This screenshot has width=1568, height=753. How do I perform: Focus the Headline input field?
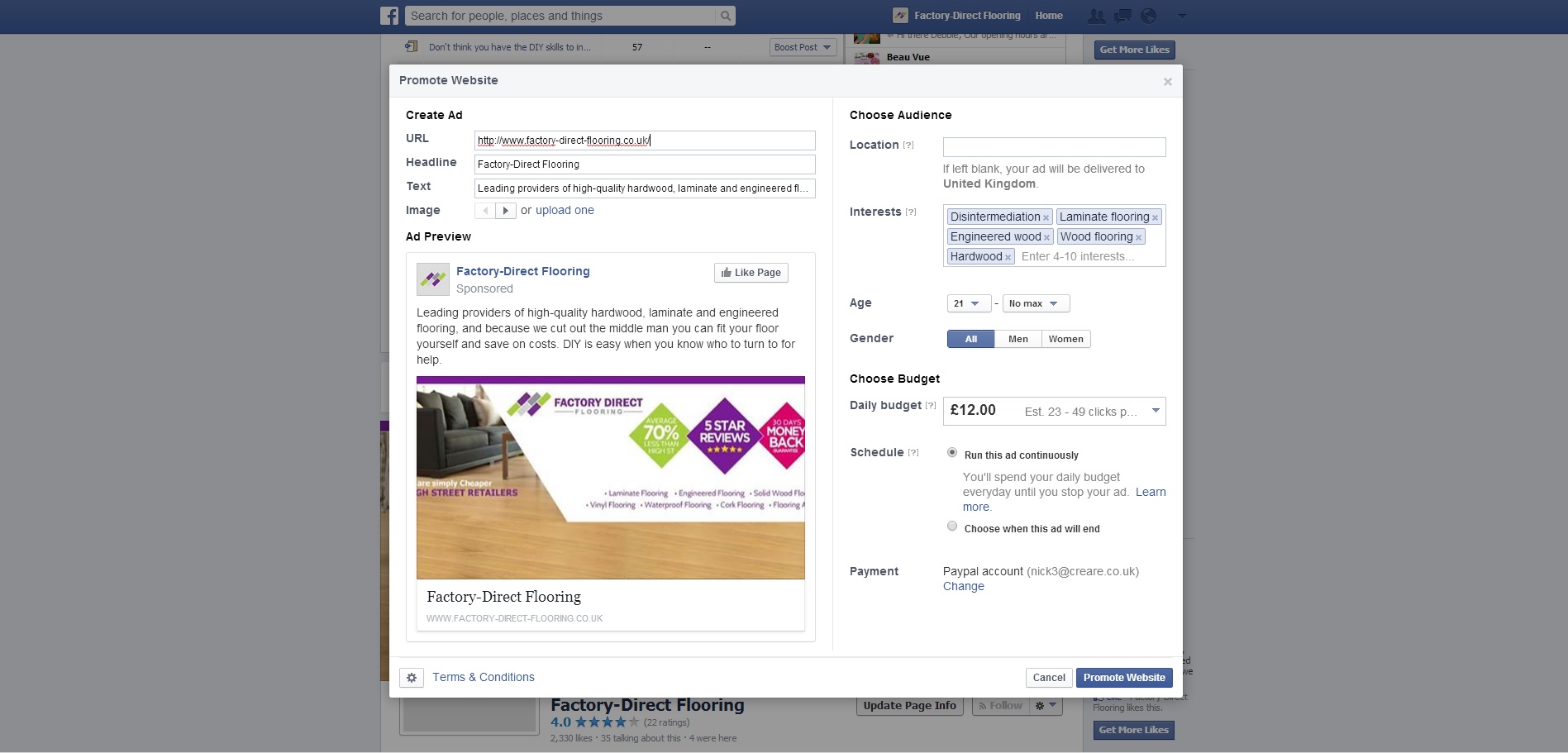click(x=645, y=164)
